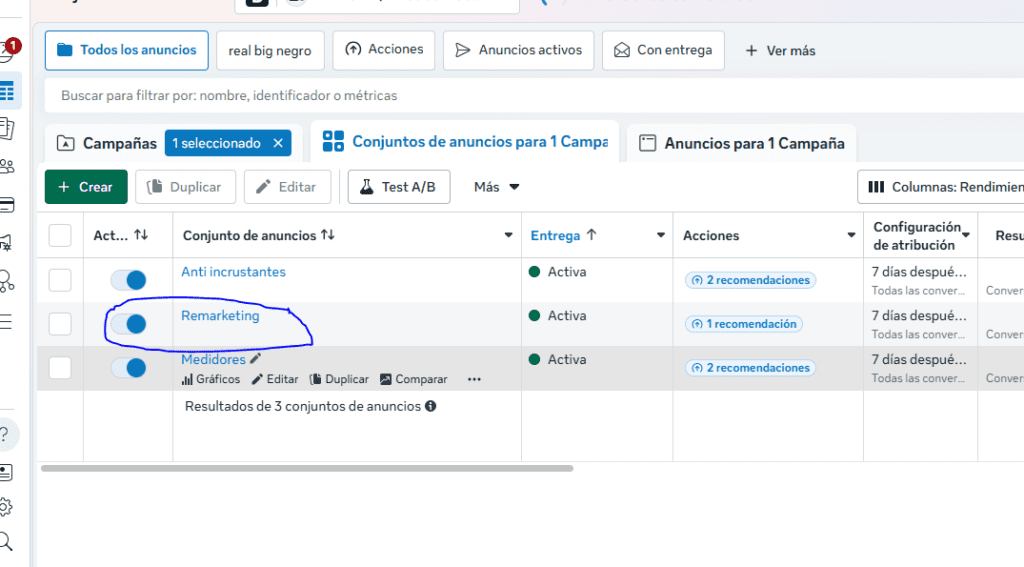Open 1 recomendación for Remarketing
The image size is (1024, 567).
744,324
